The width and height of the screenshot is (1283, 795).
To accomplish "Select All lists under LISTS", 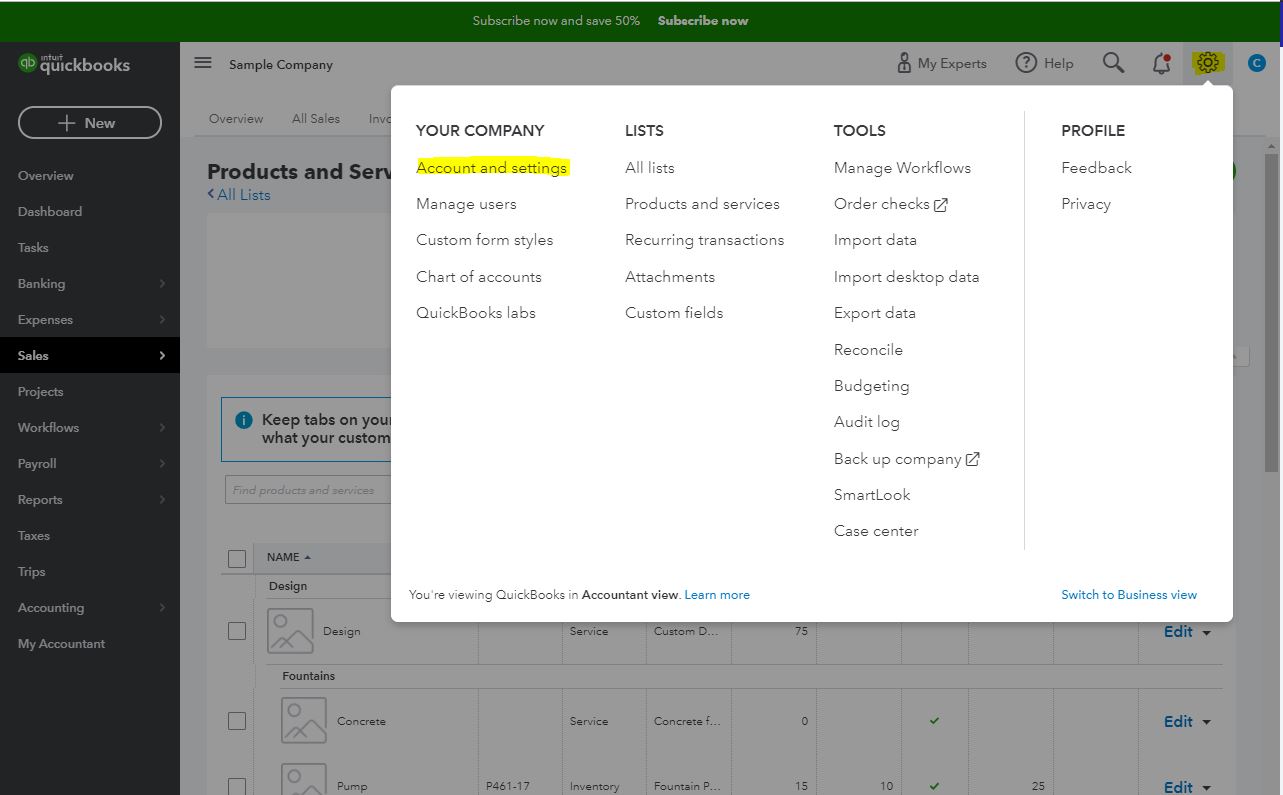I will coord(650,168).
